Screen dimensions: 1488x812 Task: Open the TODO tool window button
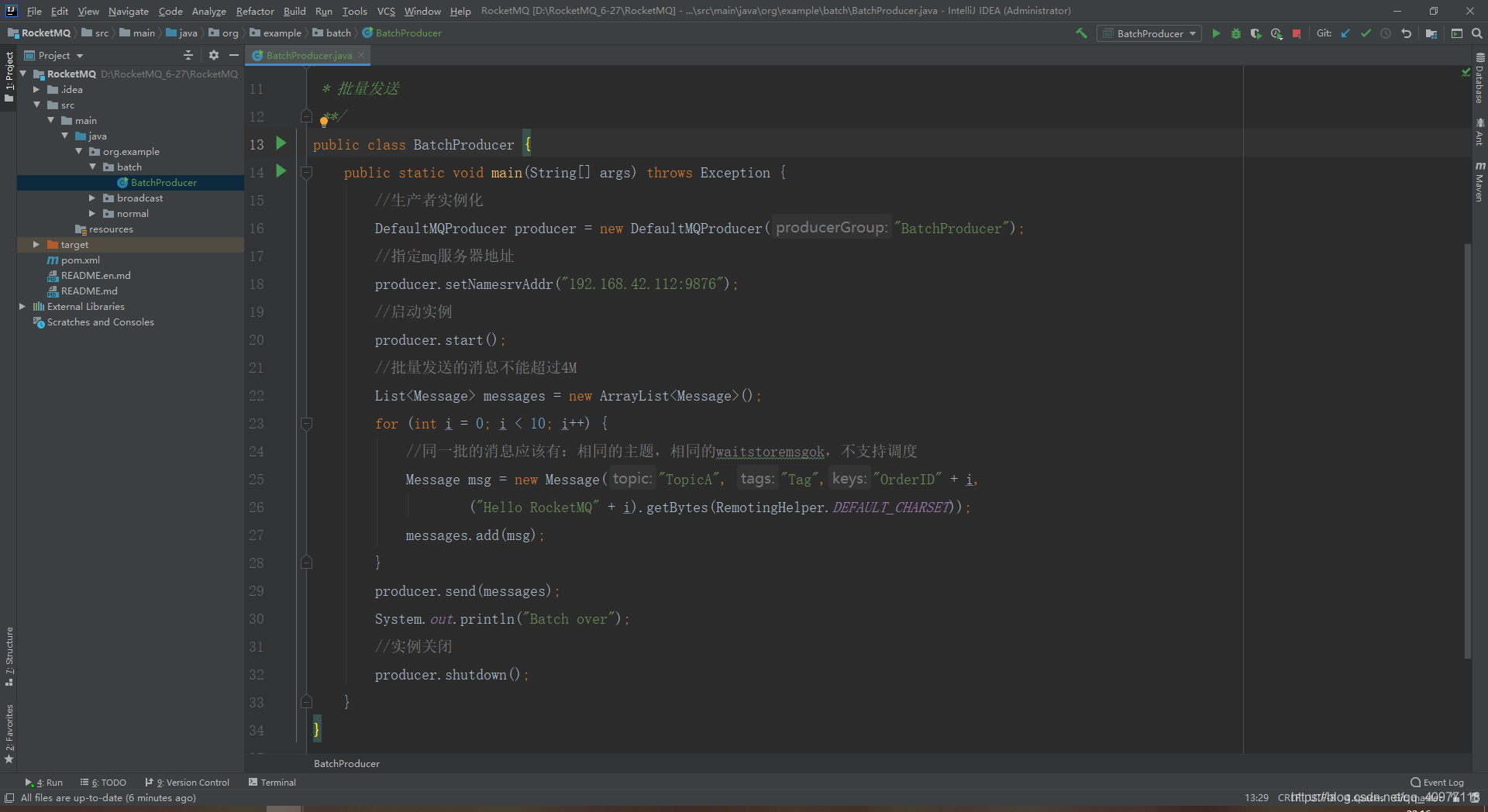coord(104,783)
